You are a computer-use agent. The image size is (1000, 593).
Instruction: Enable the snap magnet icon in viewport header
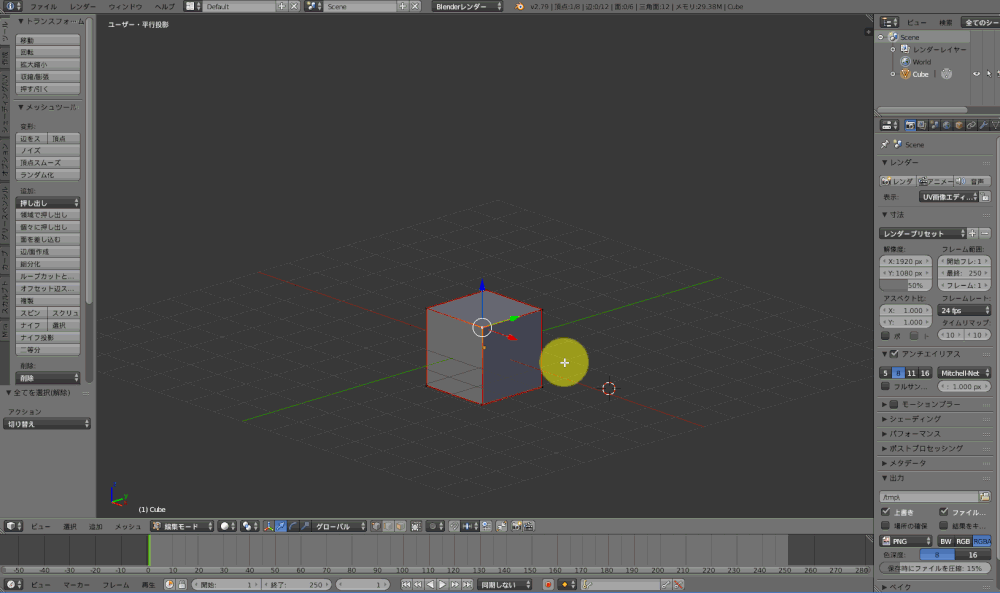(453, 525)
